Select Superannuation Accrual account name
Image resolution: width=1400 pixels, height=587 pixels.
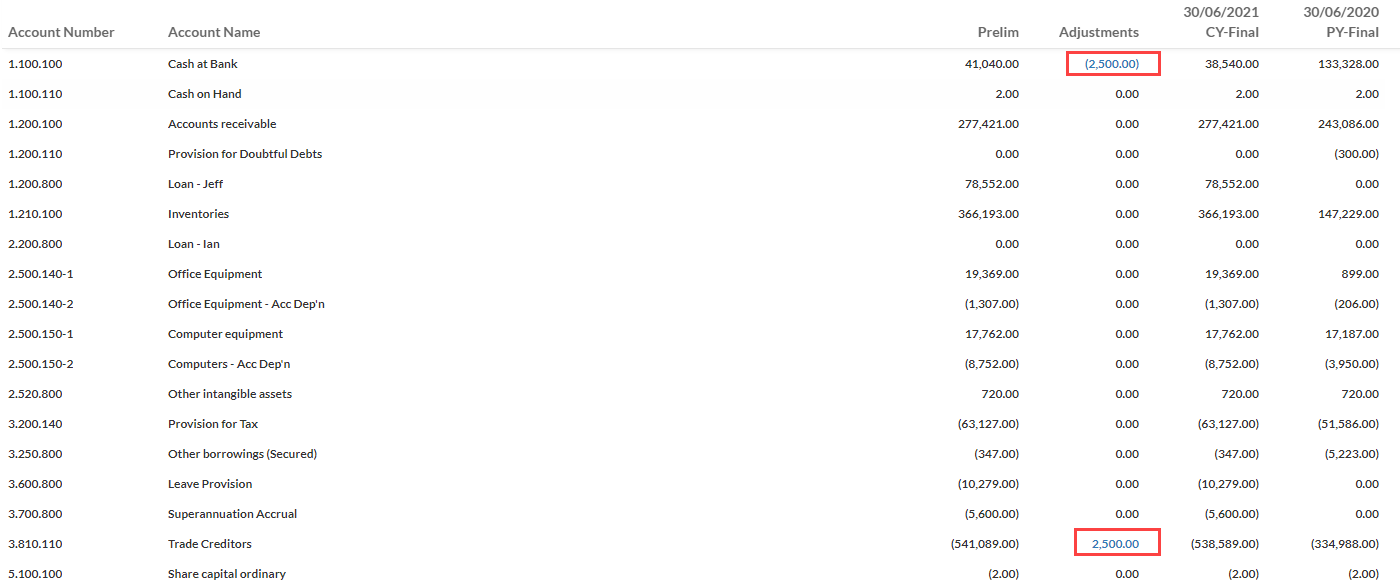point(232,514)
